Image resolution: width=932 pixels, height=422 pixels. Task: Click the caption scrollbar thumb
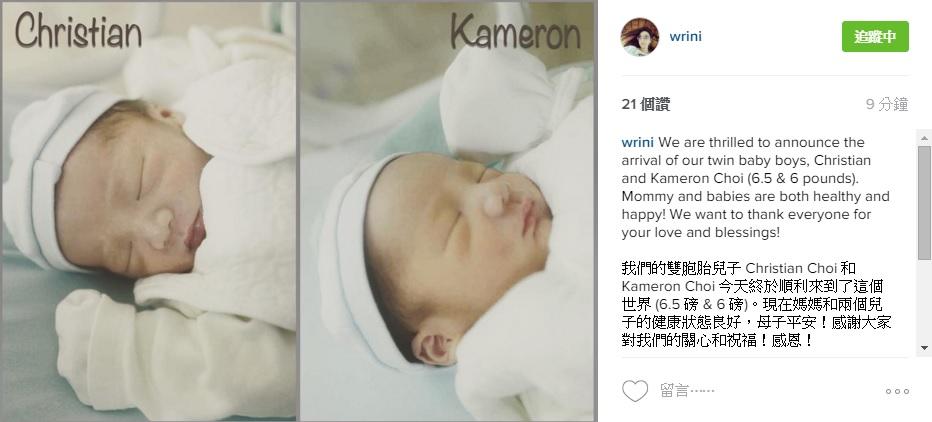924,202
